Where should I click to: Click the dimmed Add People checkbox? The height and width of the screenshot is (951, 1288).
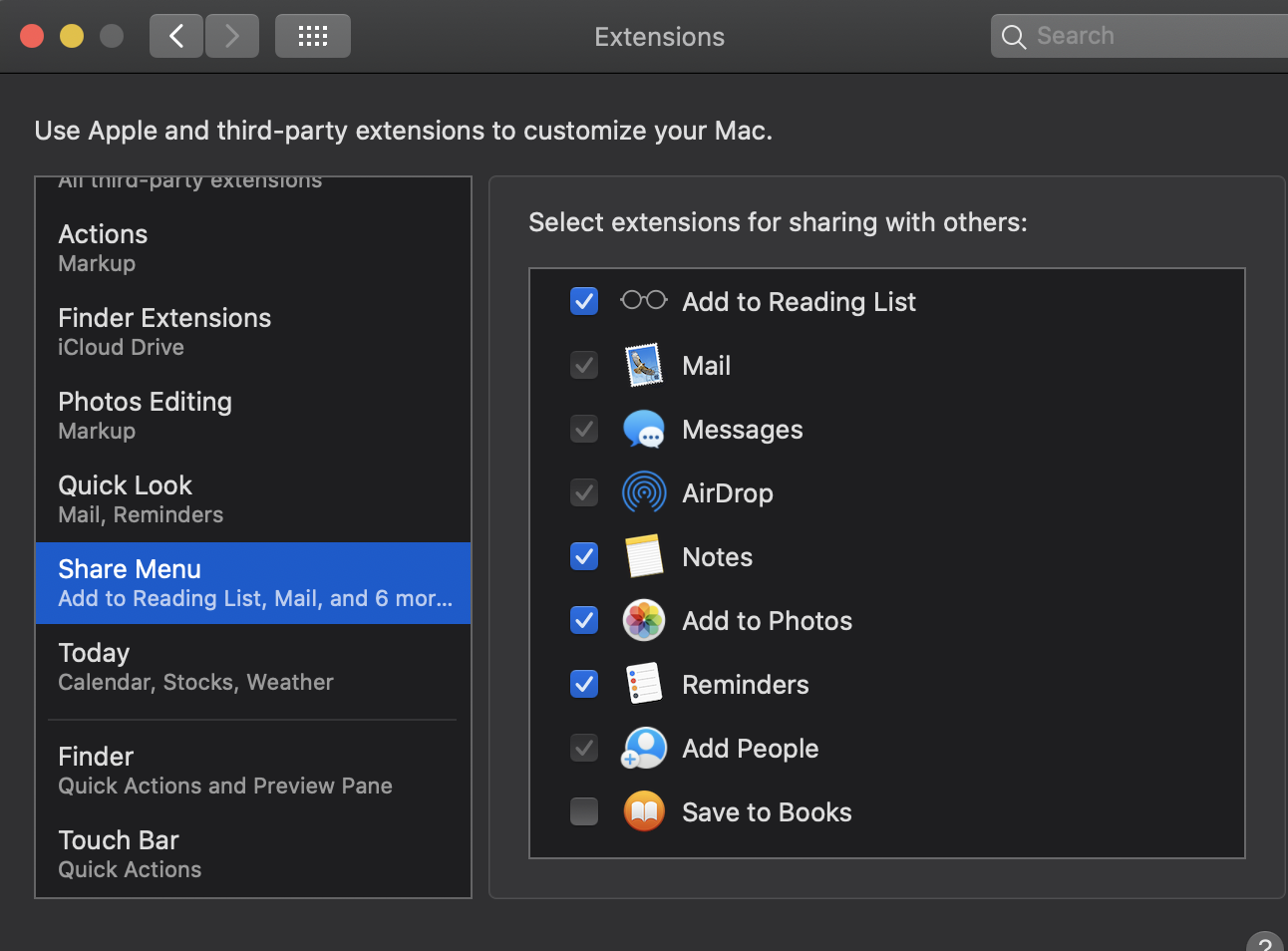coord(584,748)
